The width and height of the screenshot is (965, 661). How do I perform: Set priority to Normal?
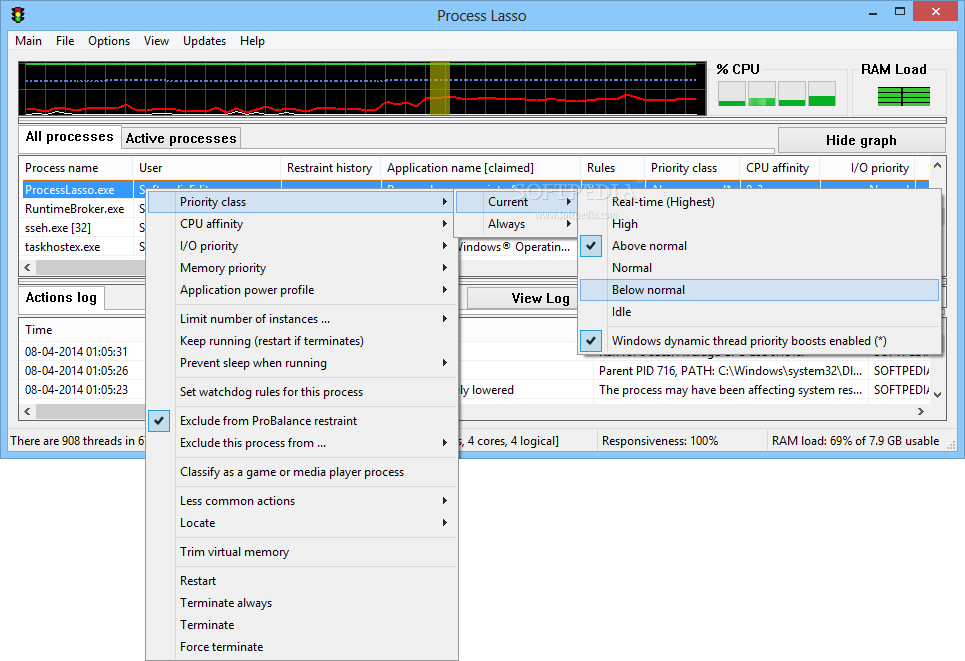(x=759, y=268)
